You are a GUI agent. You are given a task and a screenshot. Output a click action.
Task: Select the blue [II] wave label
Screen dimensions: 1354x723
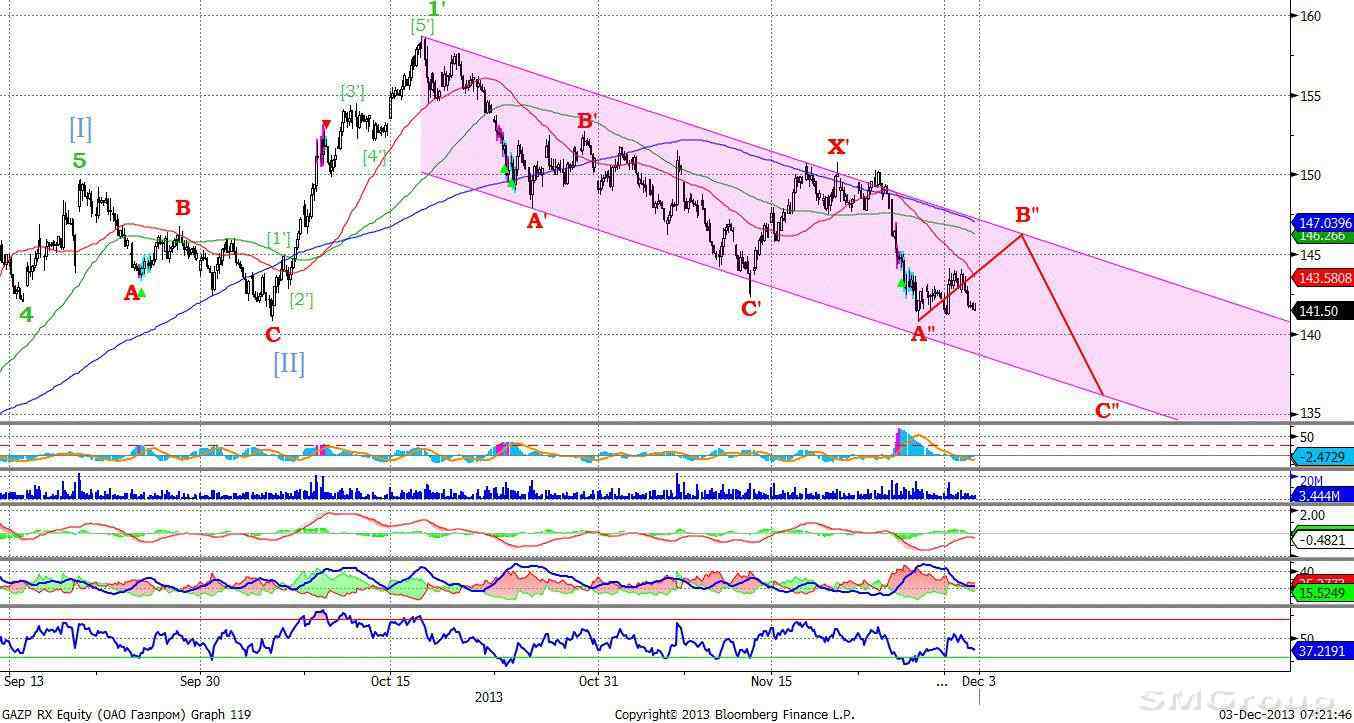(x=288, y=362)
